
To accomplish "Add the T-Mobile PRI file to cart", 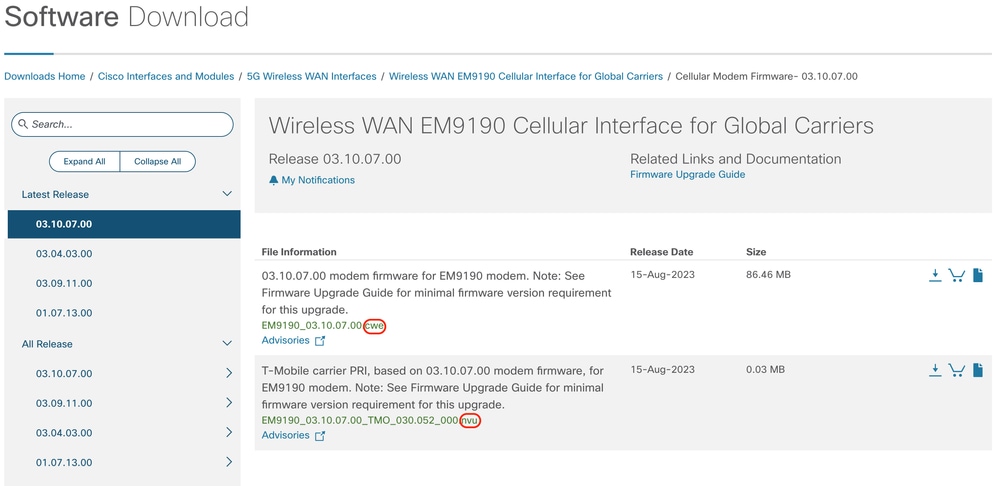I will (956, 370).
